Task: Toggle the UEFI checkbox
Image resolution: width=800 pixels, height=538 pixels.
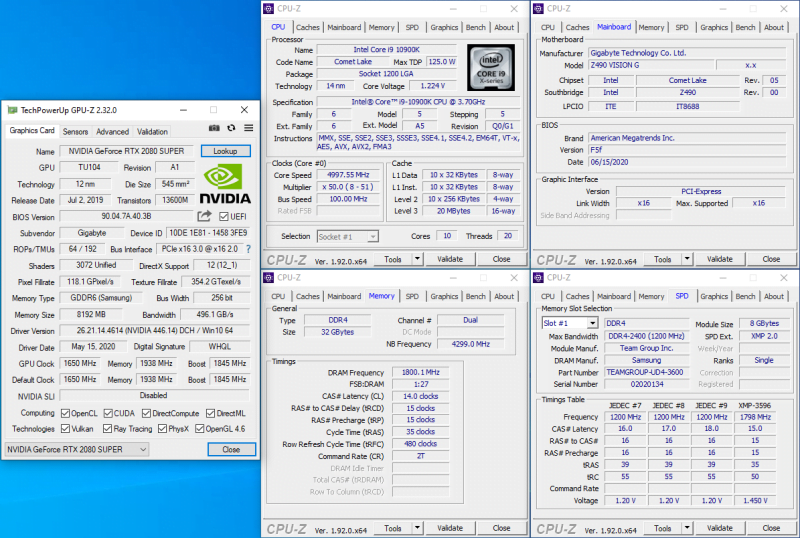Action: pyautogui.click(x=223, y=216)
